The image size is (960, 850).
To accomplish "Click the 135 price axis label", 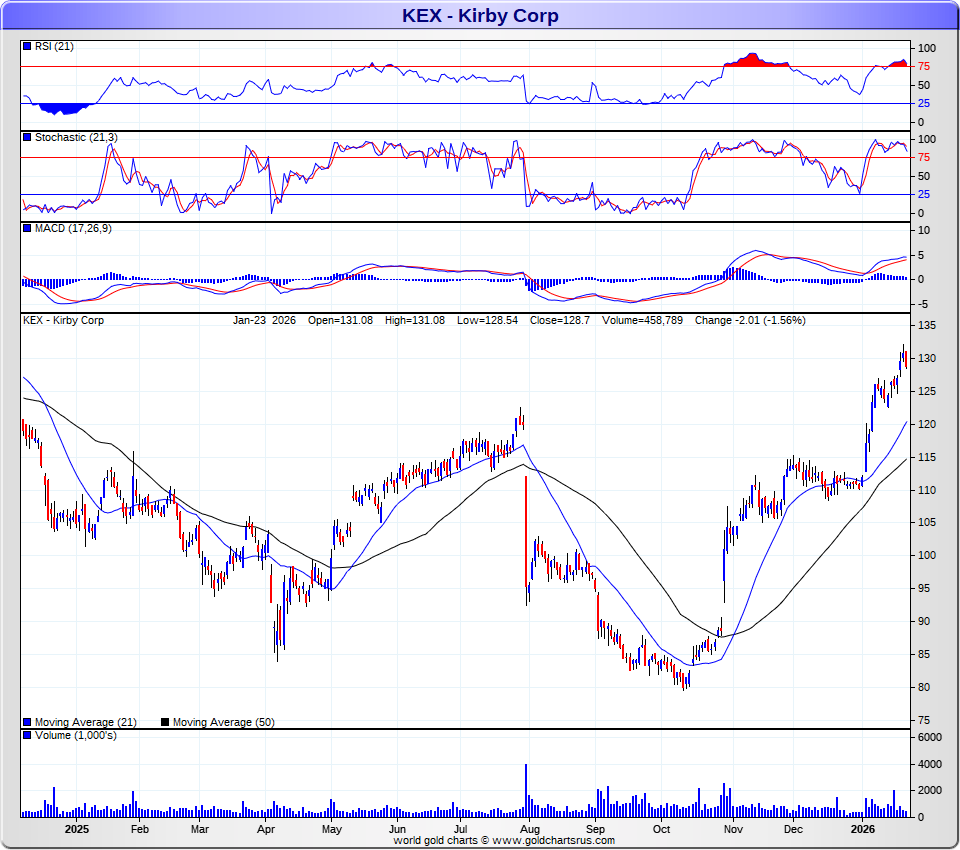I will click(927, 325).
